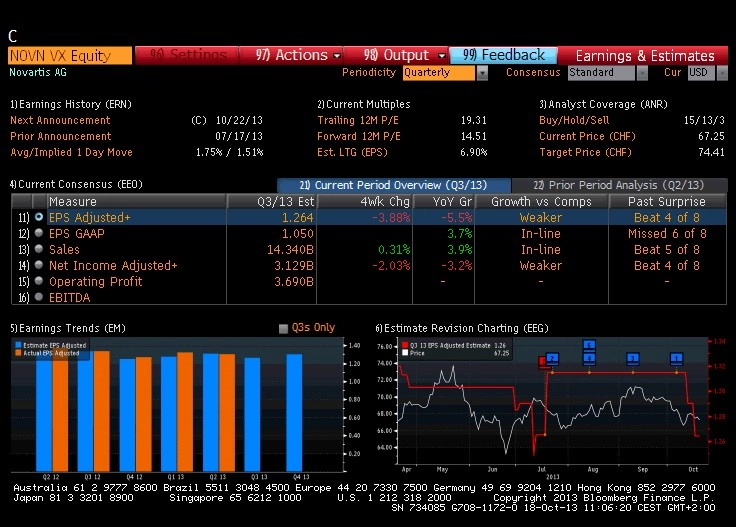Click the Target Price (CHF) value 74.41
This screenshot has height=527, width=736.
point(711,152)
